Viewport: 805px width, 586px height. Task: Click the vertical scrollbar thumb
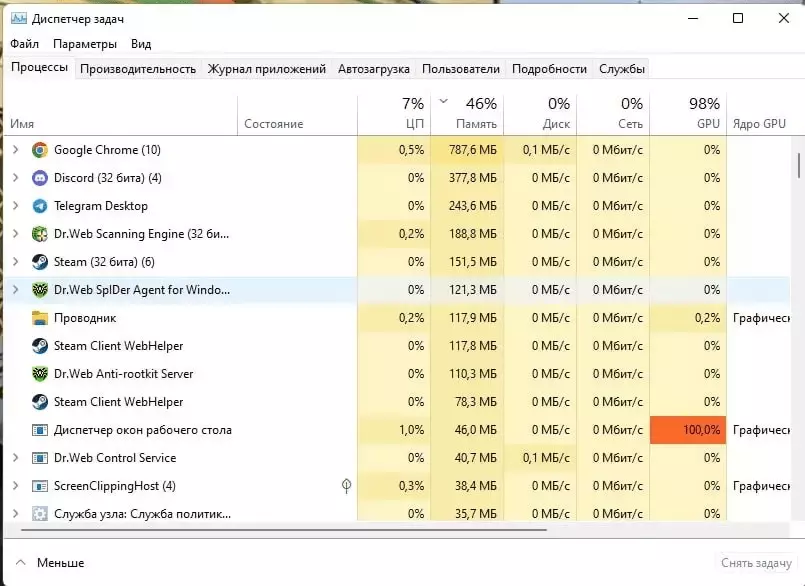(798, 165)
